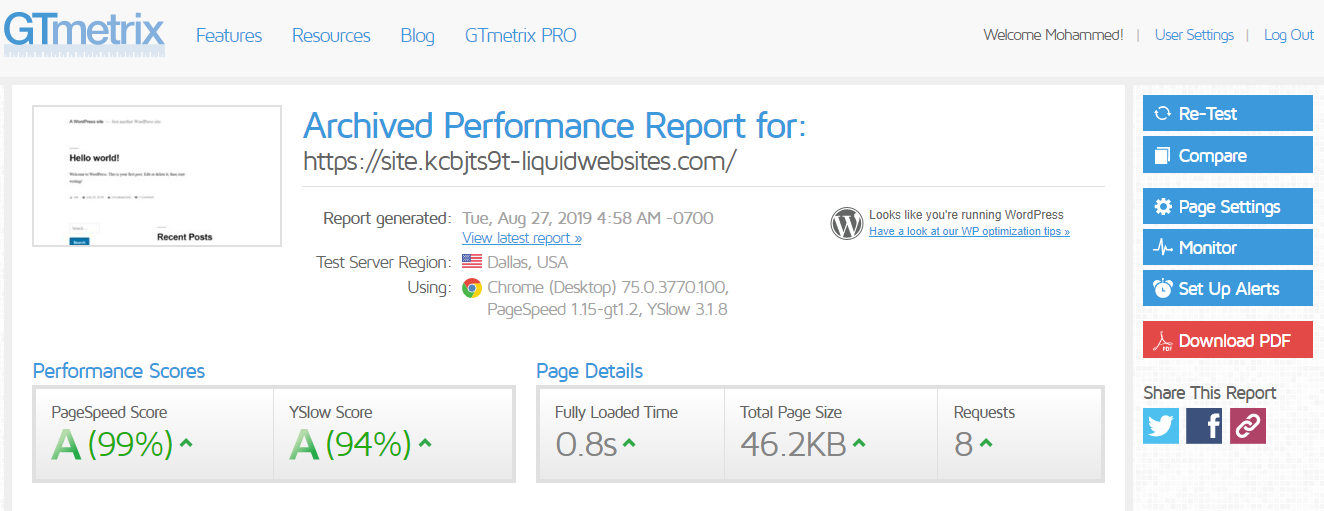Open View latest report link

(x=522, y=238)
